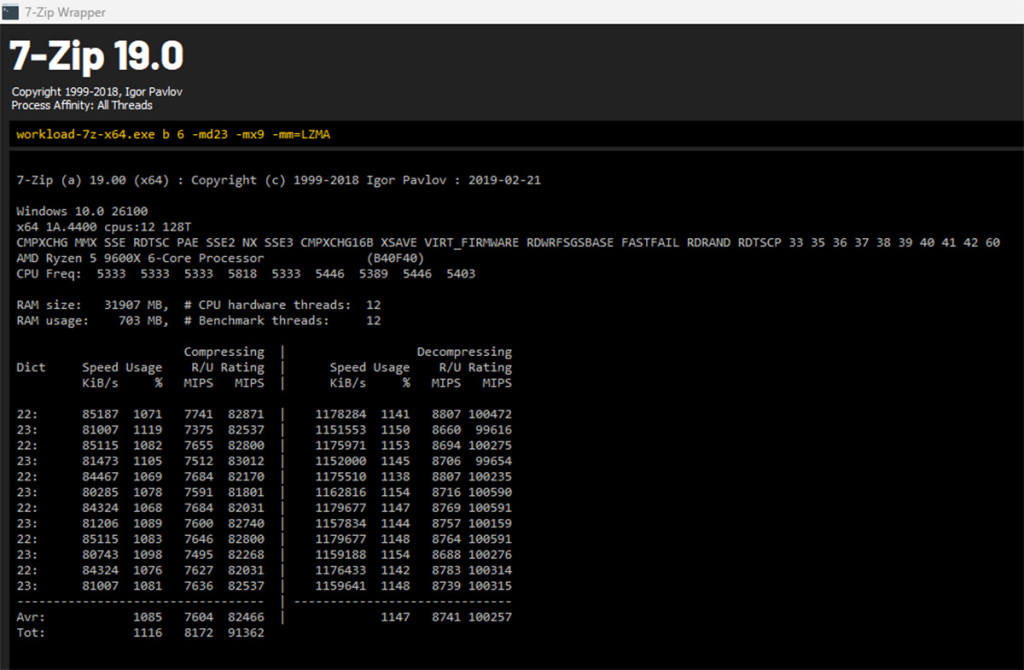This screenshot has width=1024, height=670.
Task: Click decompressing speed "1152000"
Action: pyautogui.click(x=341, y=461)
